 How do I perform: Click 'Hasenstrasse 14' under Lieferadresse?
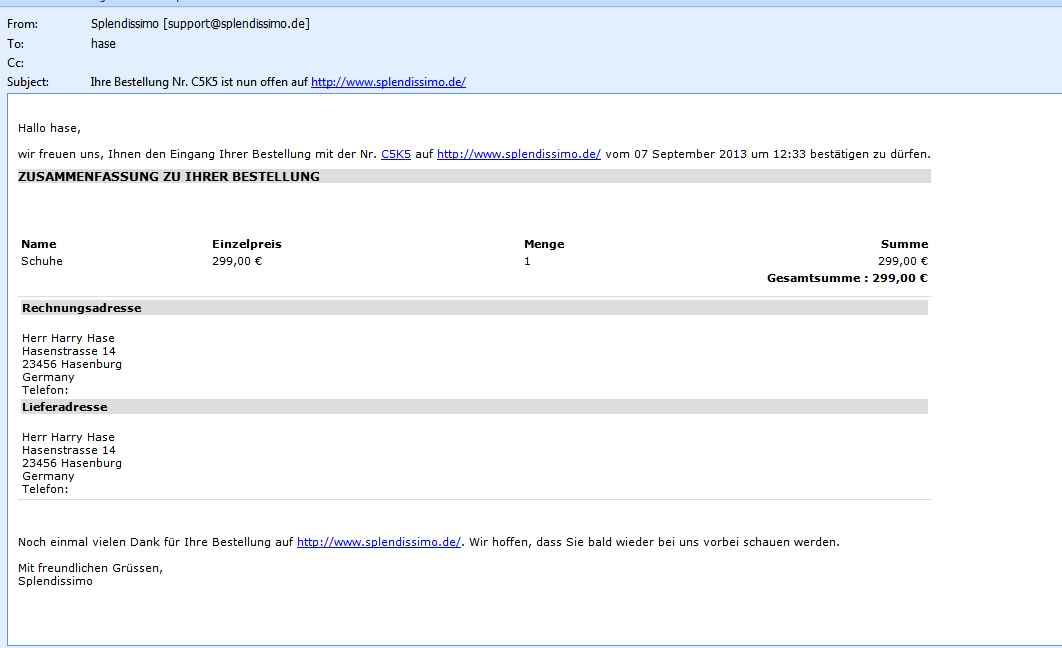click(x=68, y=450)
